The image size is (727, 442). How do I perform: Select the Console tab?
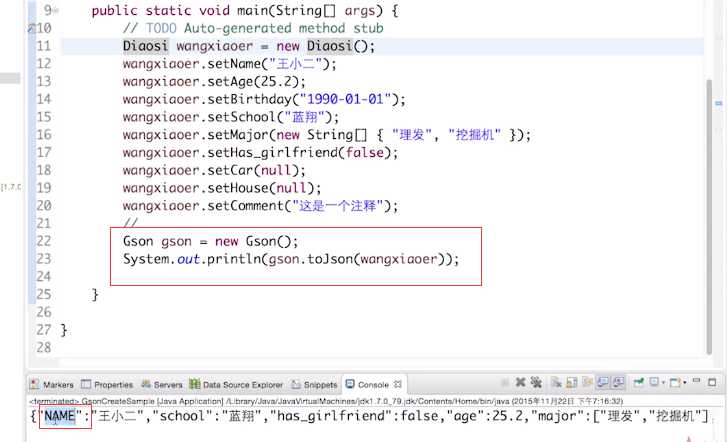(x=373, y=384)
